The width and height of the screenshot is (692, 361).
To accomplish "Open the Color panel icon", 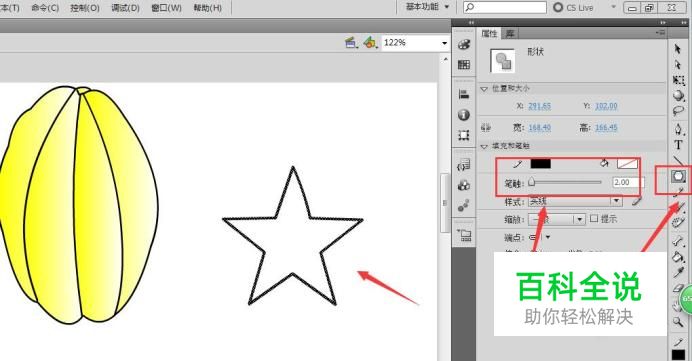I will (x=464, y=44).
